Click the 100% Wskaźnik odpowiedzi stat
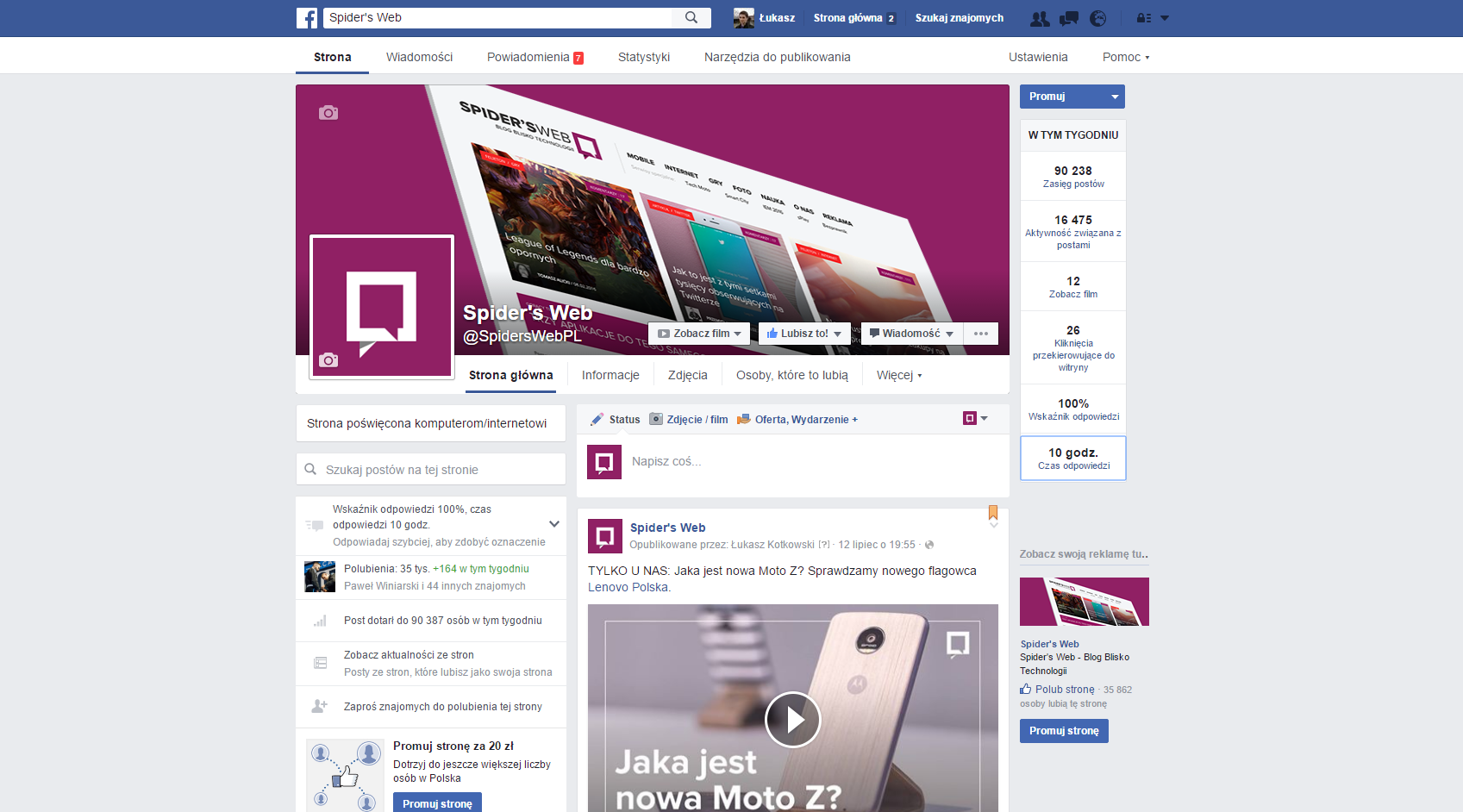This screenshot has width=1463, height=812. [1073, 409]
